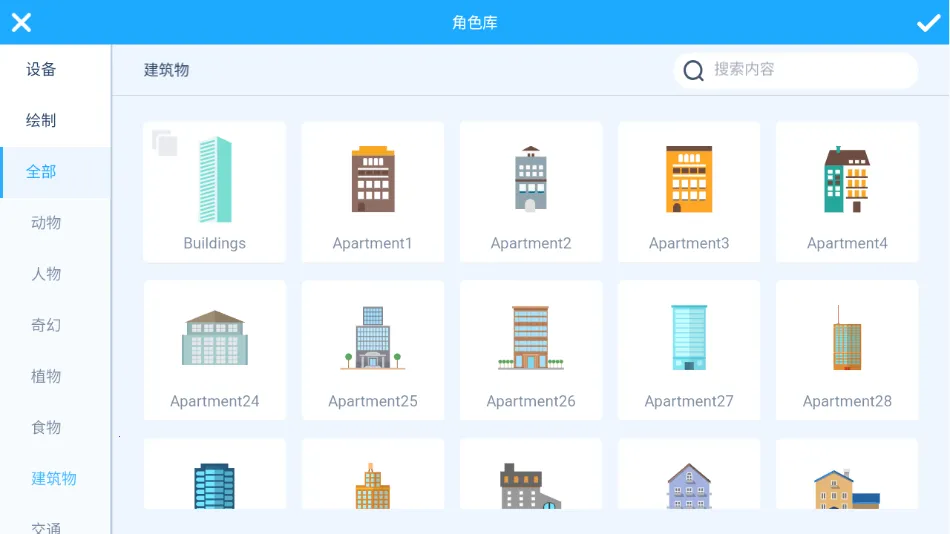The width and height of the screenshot is (950, 534).
Task: Click the white checkmark confirm icon
Action: coord(928,23)
